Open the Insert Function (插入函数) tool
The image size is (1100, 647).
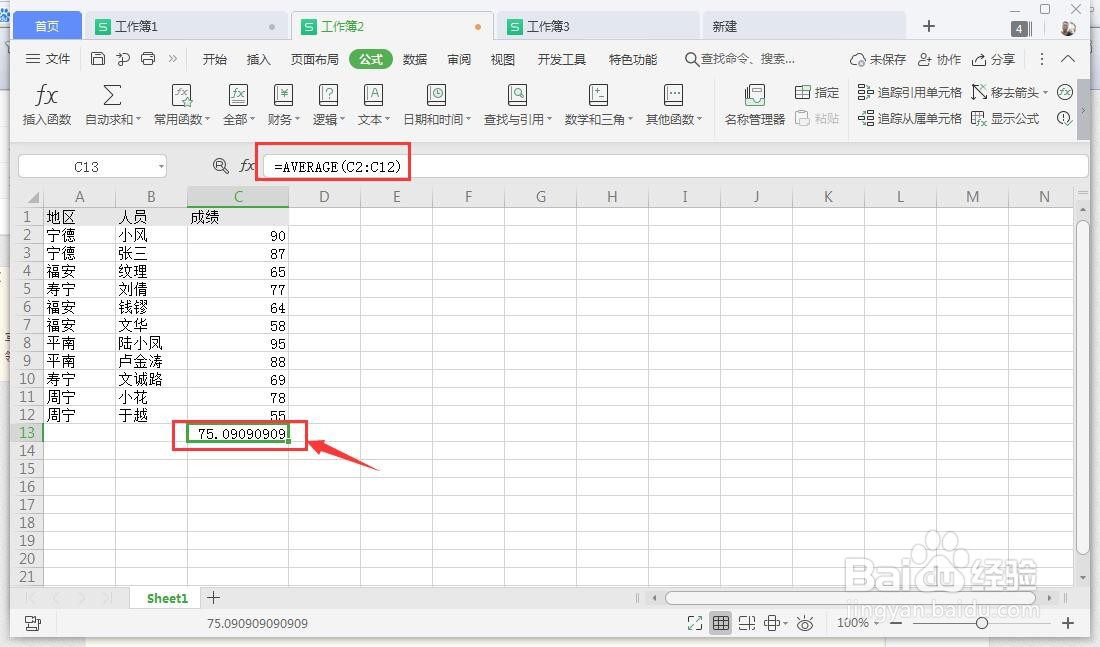pyautogui.click(x=46, y=104)
